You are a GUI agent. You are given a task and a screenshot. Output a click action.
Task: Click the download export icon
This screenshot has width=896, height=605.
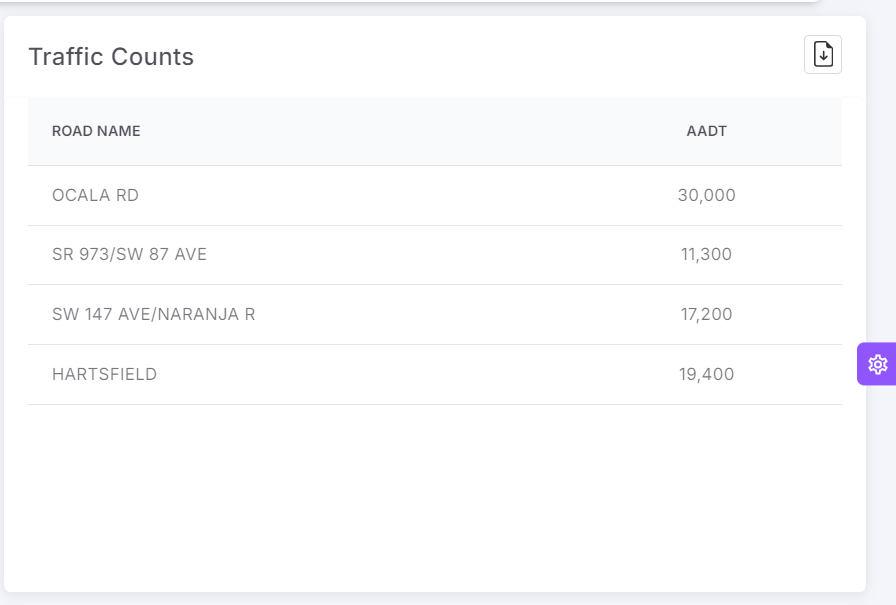[x=822, y=55]
